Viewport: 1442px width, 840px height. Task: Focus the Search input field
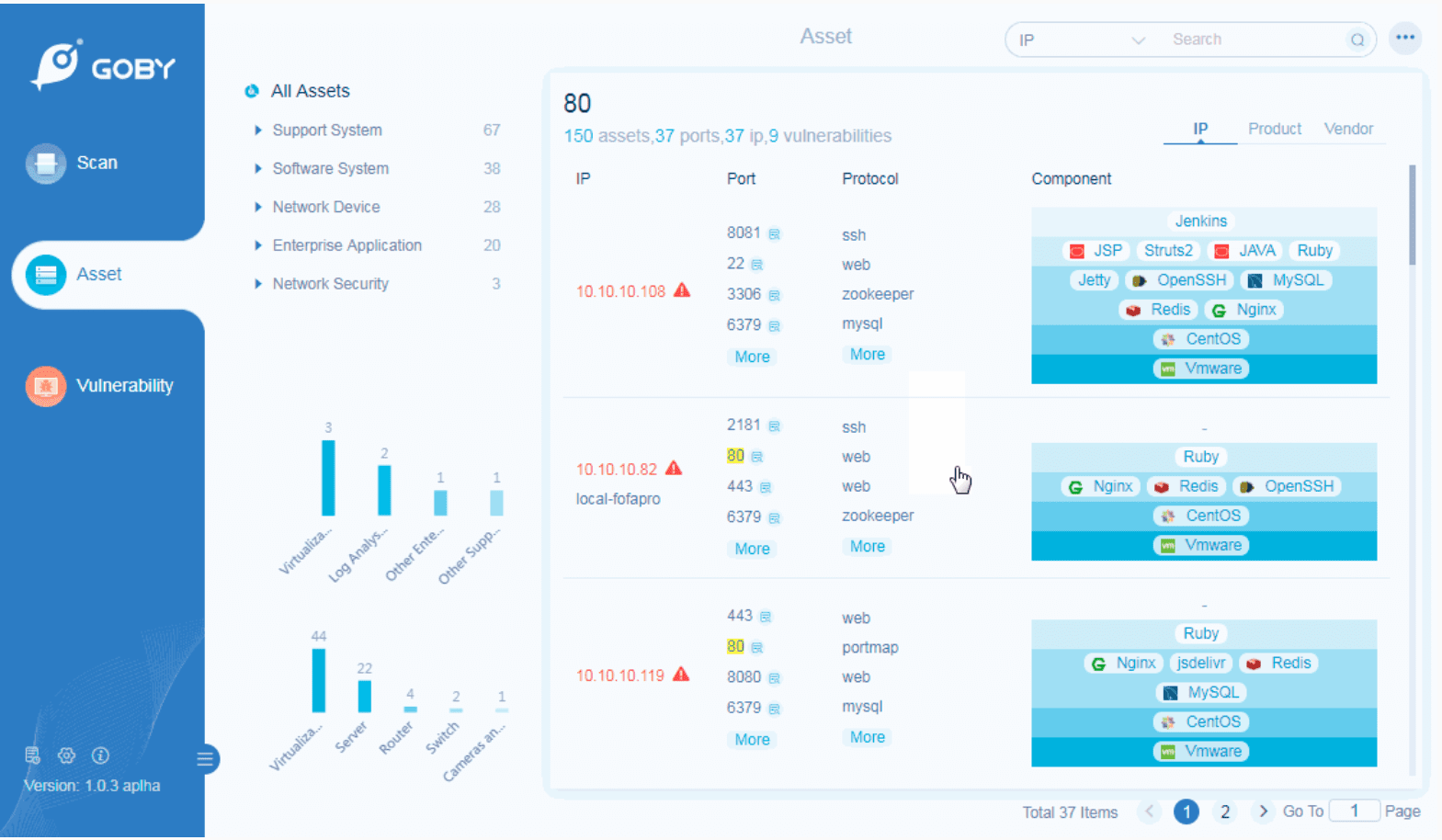1255,40
